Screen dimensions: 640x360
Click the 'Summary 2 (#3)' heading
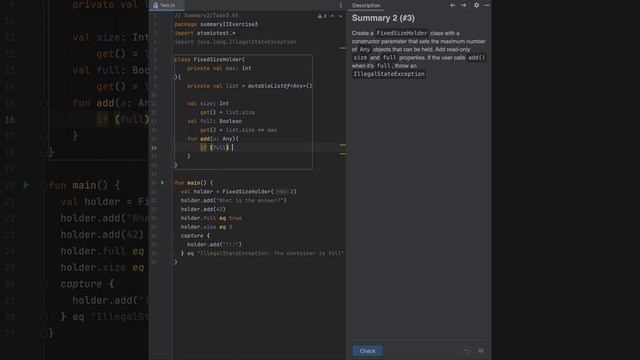point(383,18)
